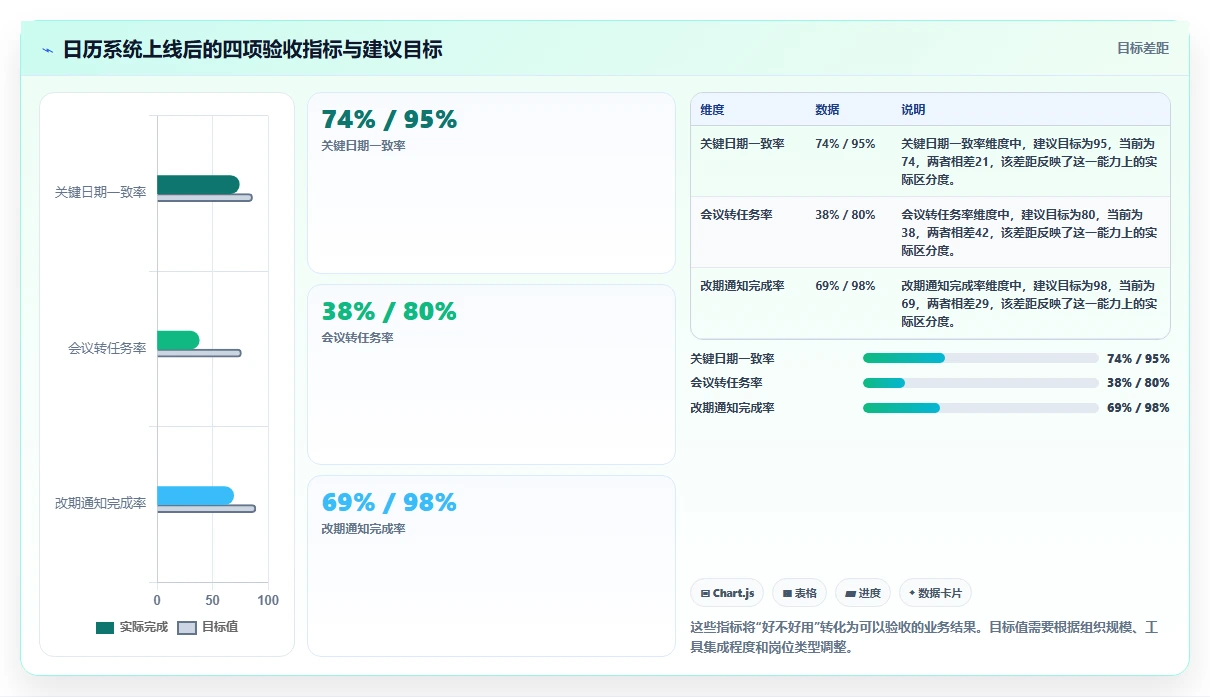1210x697 pixels.
Task: Click progress value 69% / 98%
Action: 1138,408
